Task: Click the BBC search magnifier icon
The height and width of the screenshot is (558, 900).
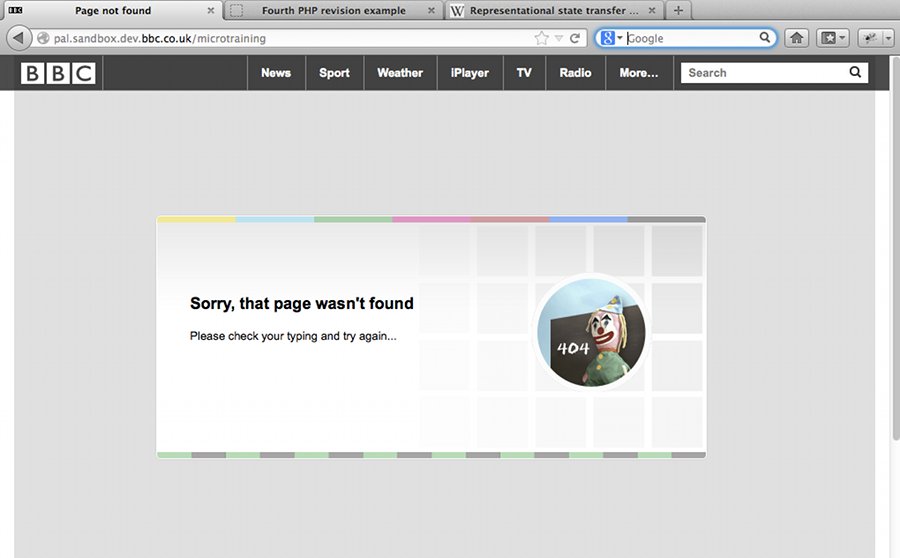Action: pos(855,72)
